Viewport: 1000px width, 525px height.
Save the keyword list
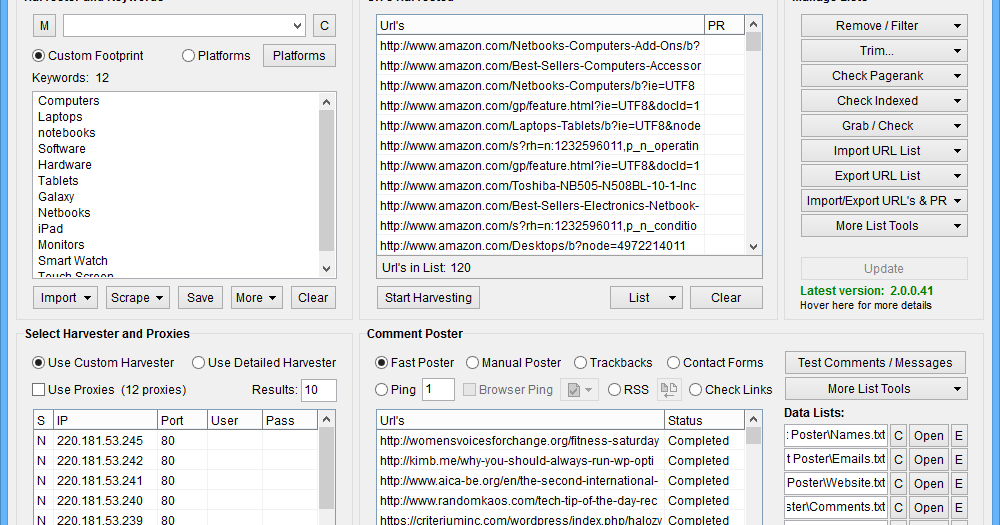click(200, 298)
